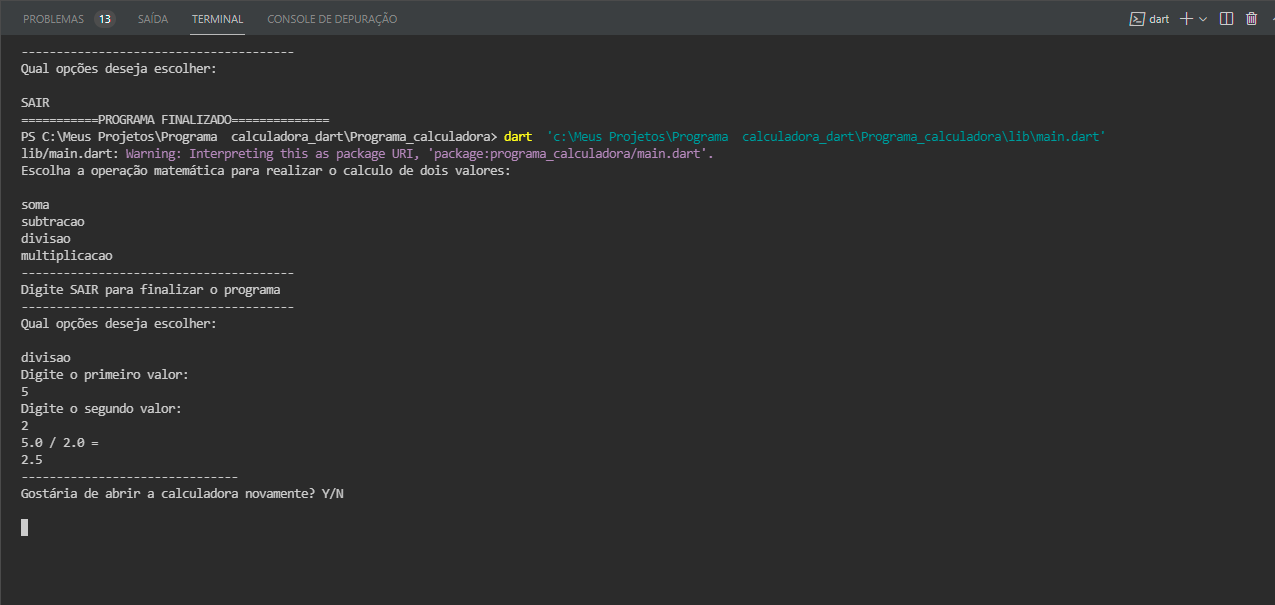The width and height of the screenshot is (1275, 605).
Task: Click the main.dart file path link
Action: click(x=825, y=136)
